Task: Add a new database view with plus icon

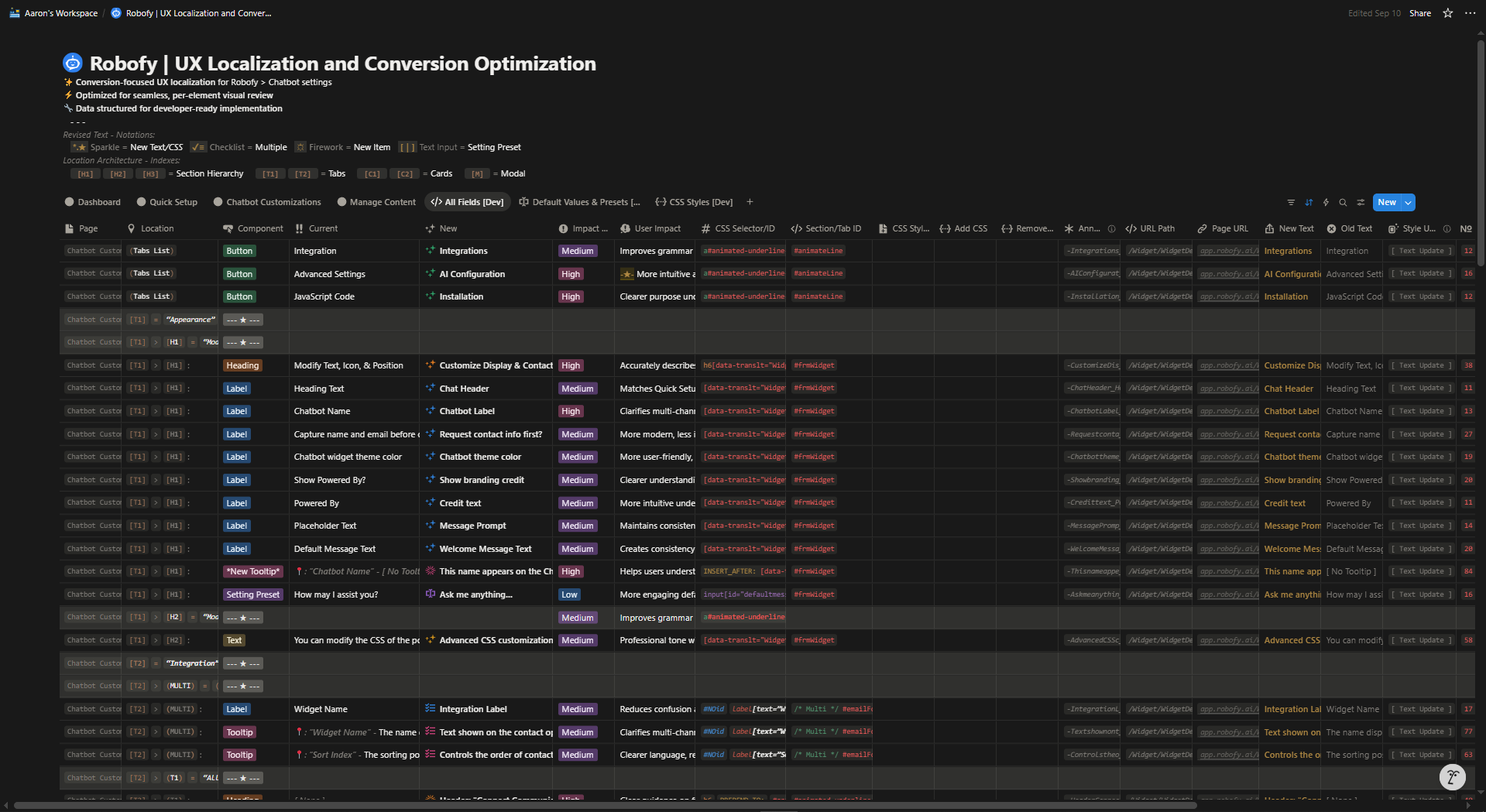Action: click(x=750, y=202)
